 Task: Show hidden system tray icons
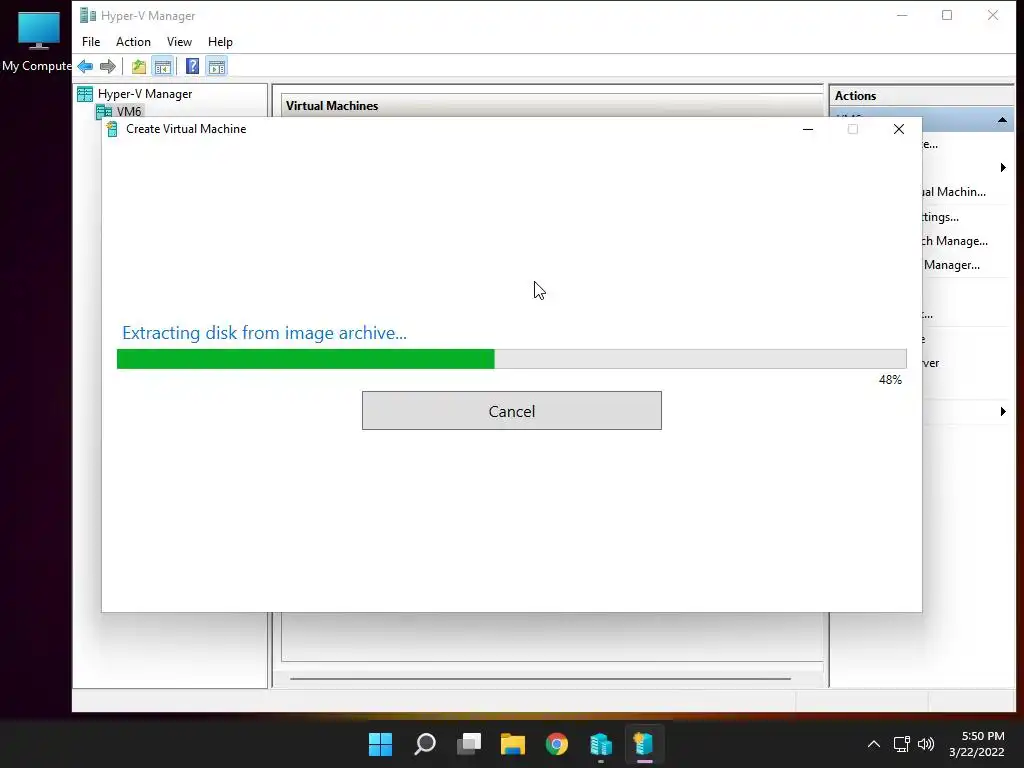tap(873, 744)
